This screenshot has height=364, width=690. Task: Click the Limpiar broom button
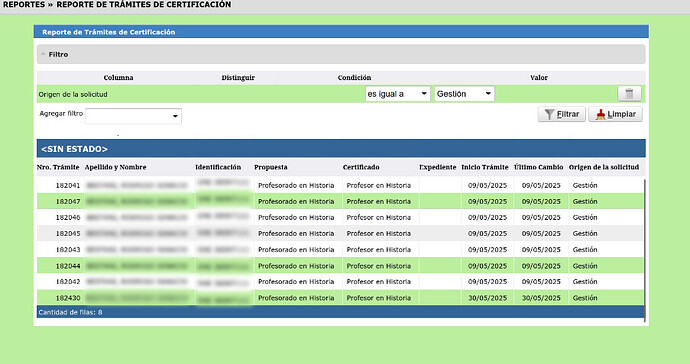616,114
